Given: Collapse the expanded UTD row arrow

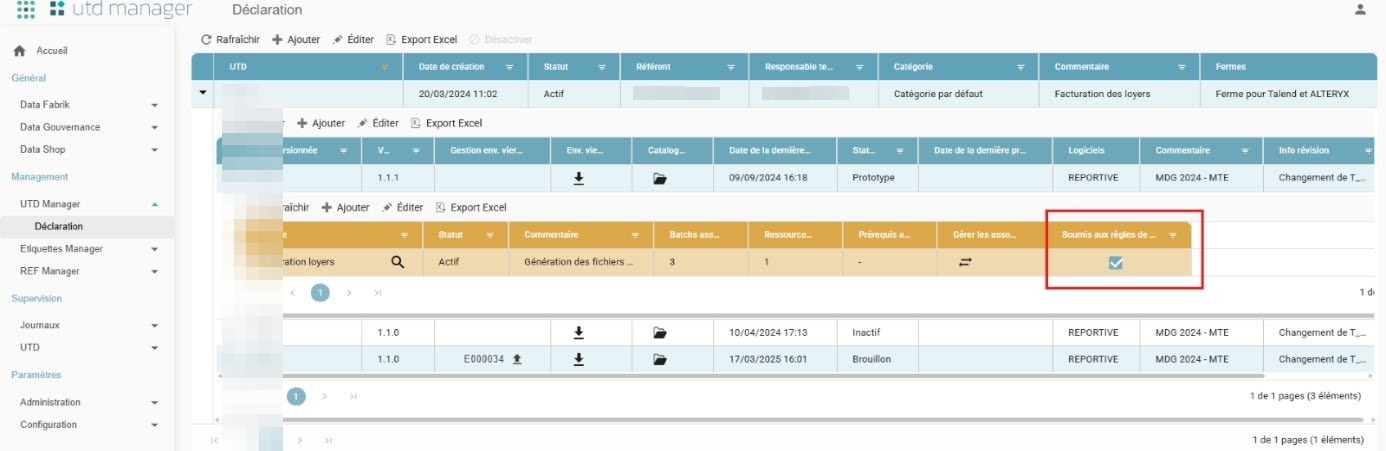Looking at the screenshot, I should [x=203, y=93].
